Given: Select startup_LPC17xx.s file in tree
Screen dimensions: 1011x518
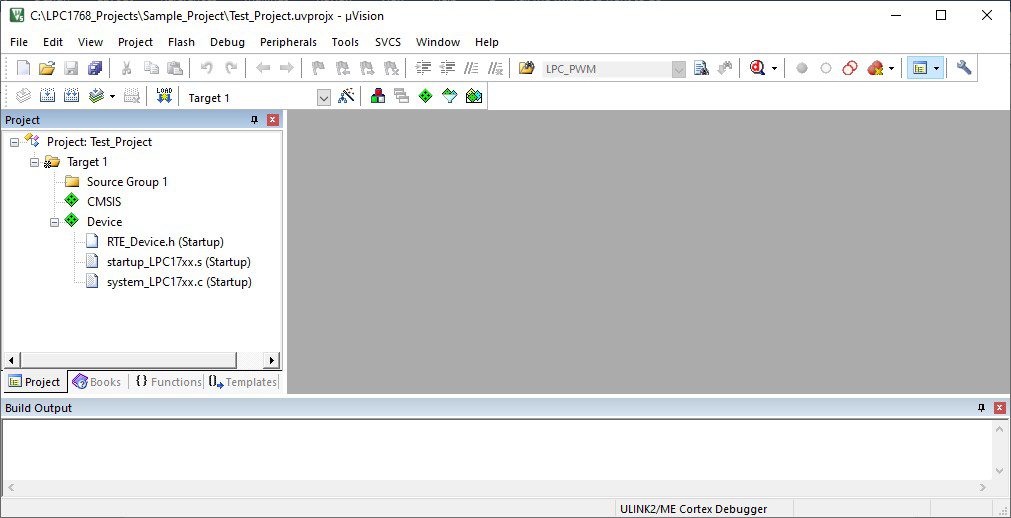Looking at the screenshot, I should [178, 262].
